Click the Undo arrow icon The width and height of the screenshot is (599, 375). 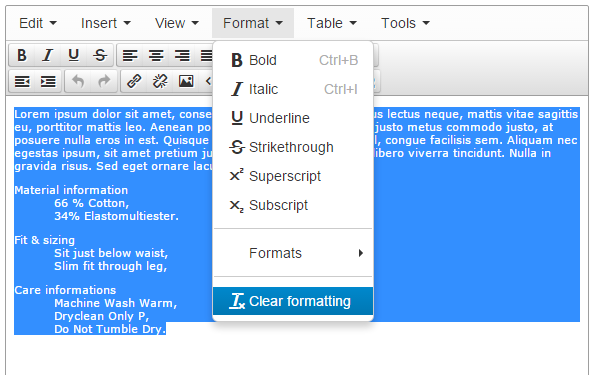click(x=78, y=81)
